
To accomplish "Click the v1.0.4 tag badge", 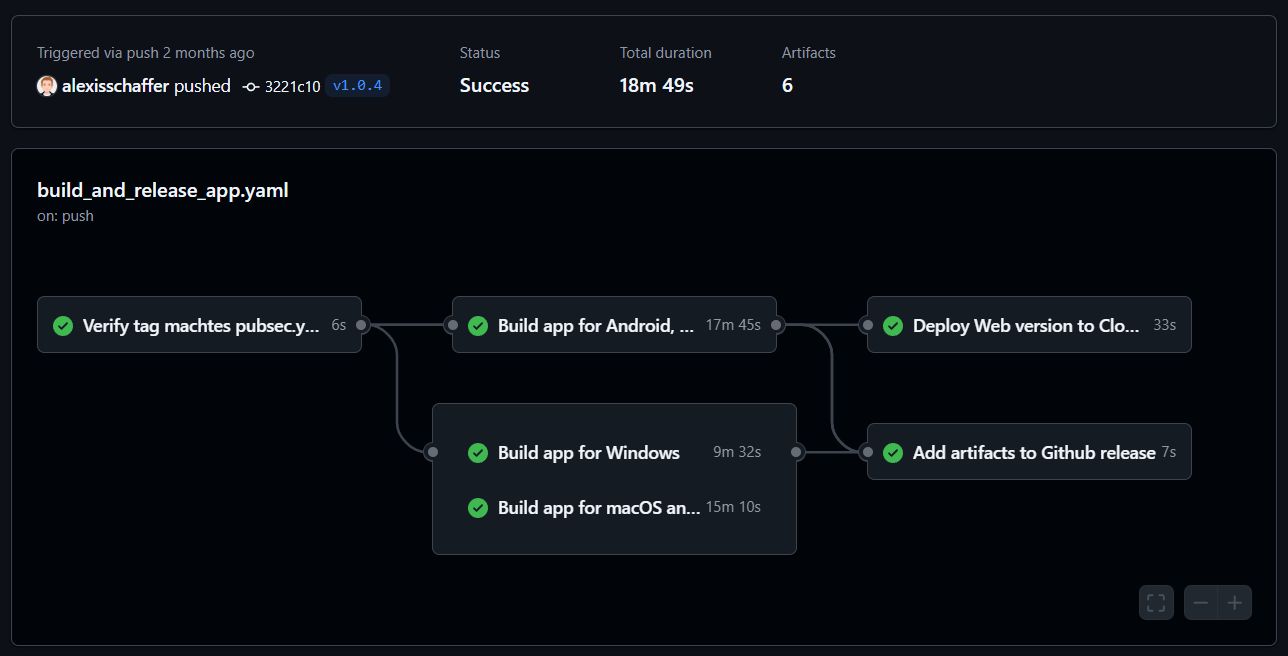I will (357, 86).
